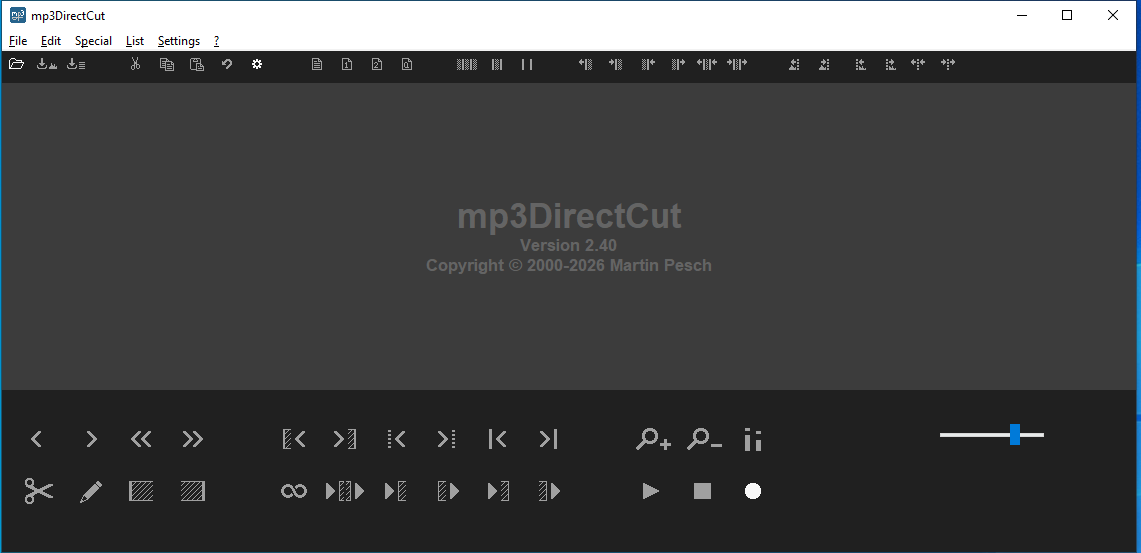Open the Special menu
Viewport: 1141px width, 553px height.
click(93, 41)
